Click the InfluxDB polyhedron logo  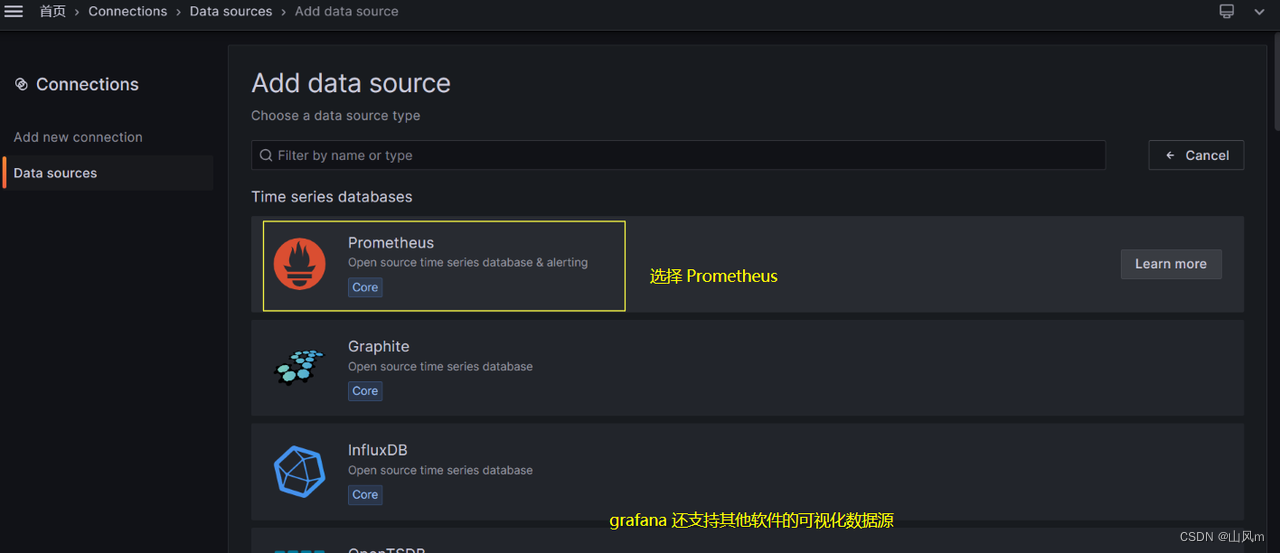pos(299,471)
